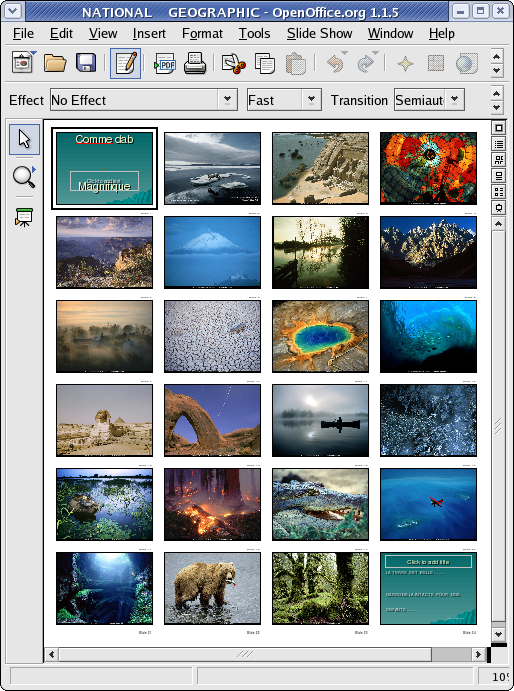Image resolution: width=514 pixels, height=691 pixels.
Task: Click the table grid toolbar icon
Action: (436, 63)
